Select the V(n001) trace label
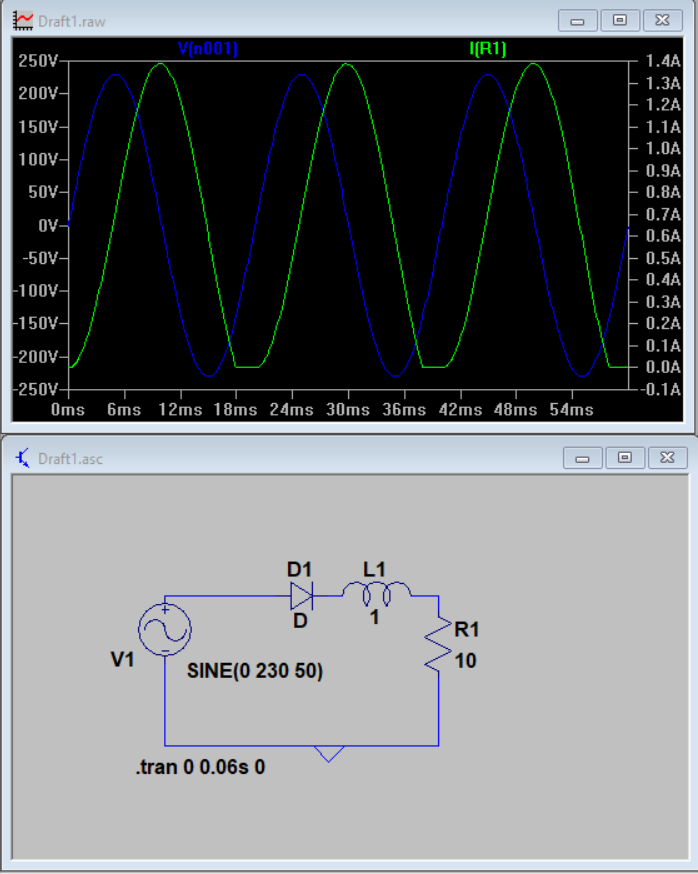Image resolution: width=698 pixels, height=874 pixels. click(208, 48)
